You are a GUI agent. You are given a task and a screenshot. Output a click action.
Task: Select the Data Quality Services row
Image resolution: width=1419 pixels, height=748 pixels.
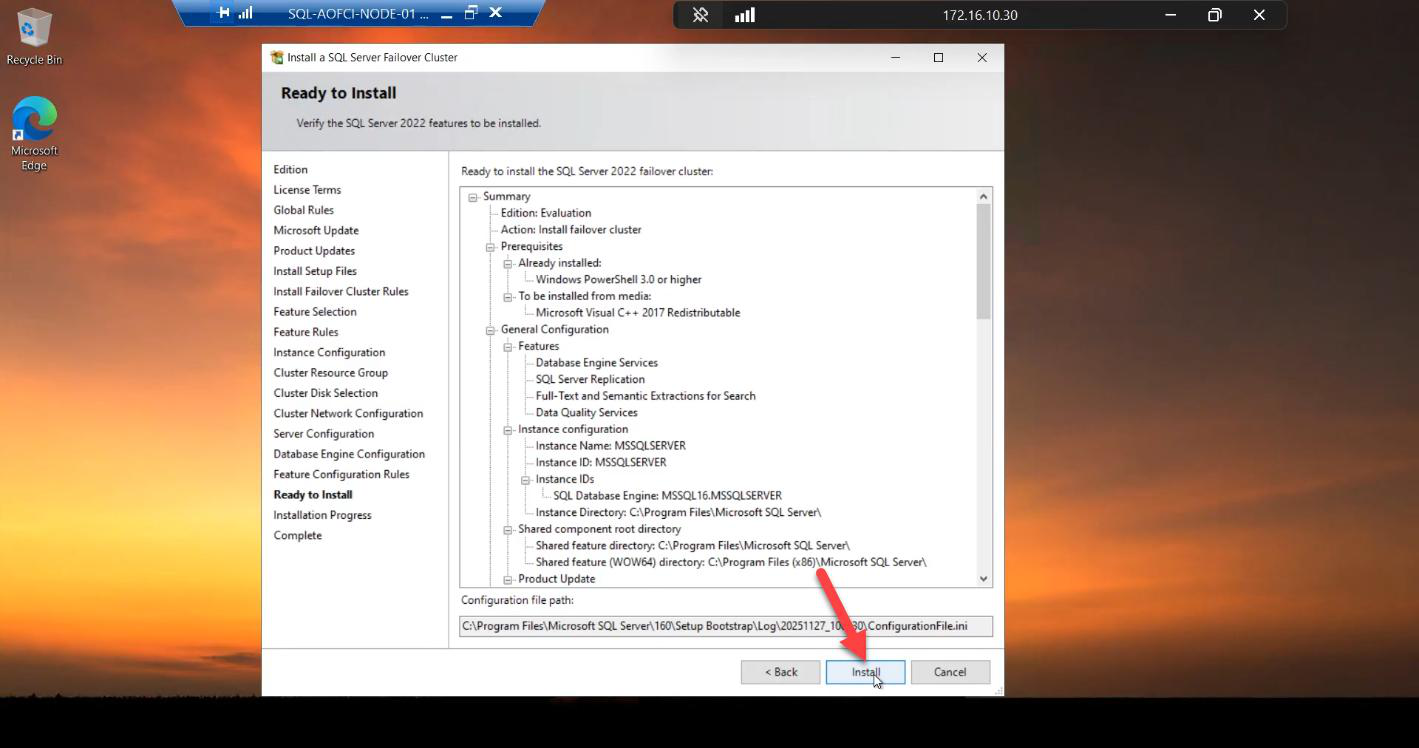tap(587, 413)
